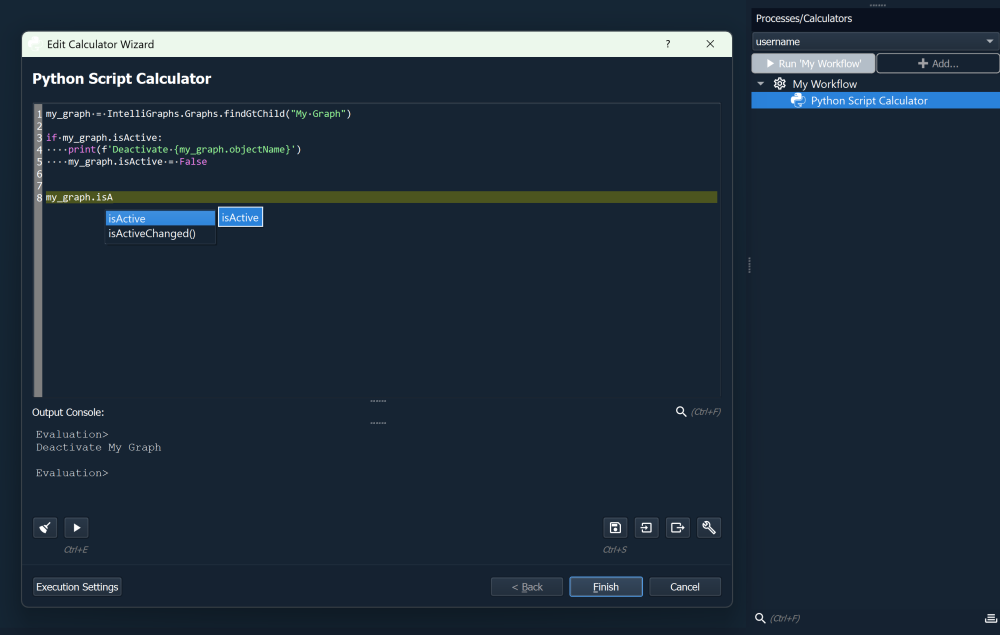Click the Execution Settings button
Screen dimensions: 1000x635
click(x=77, y=587)
